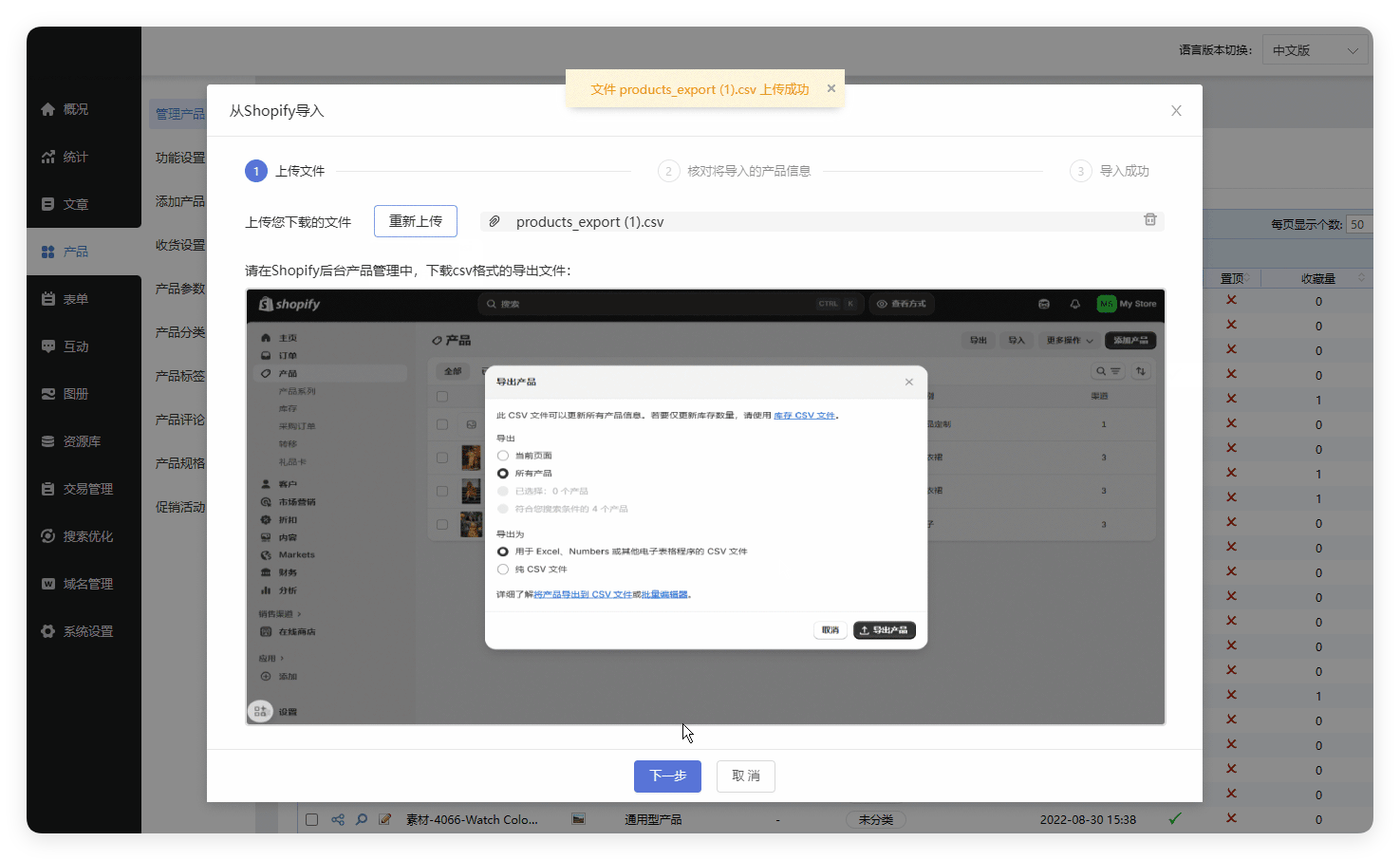Click green check mark on 2022-08-30 row
Viewport: 1400px width, 860px height.
(1175, 818)
